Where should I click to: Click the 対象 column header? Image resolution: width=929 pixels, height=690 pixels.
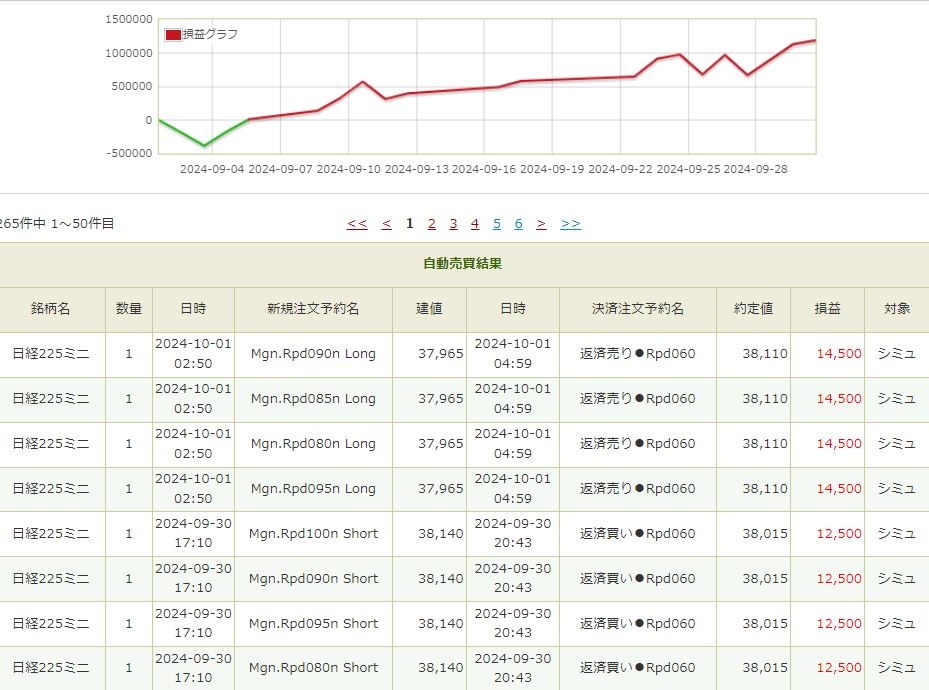pos(896,309)
